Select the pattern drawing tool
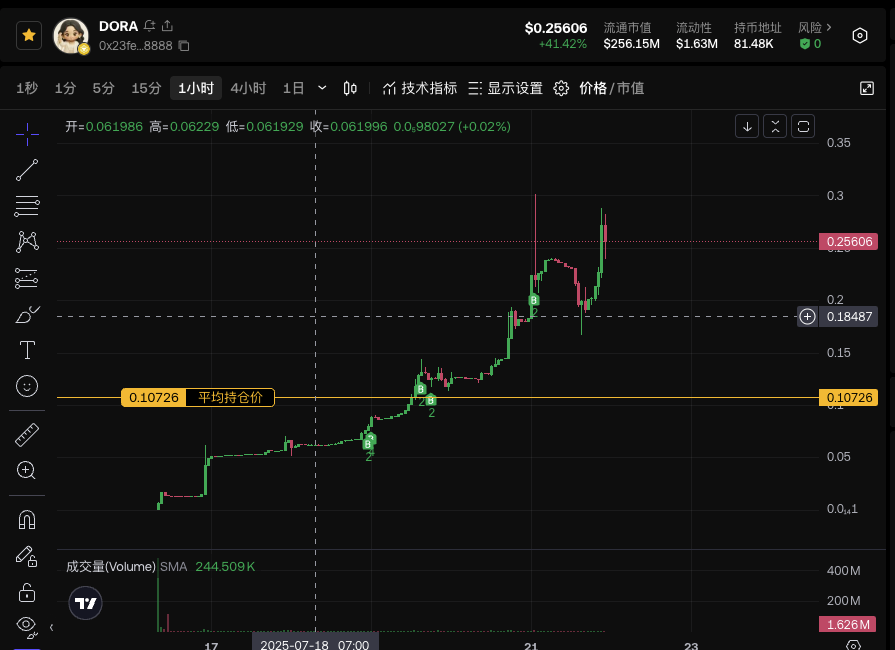The image size is (895, 650). pyautogui.click(x=27, y=242)
